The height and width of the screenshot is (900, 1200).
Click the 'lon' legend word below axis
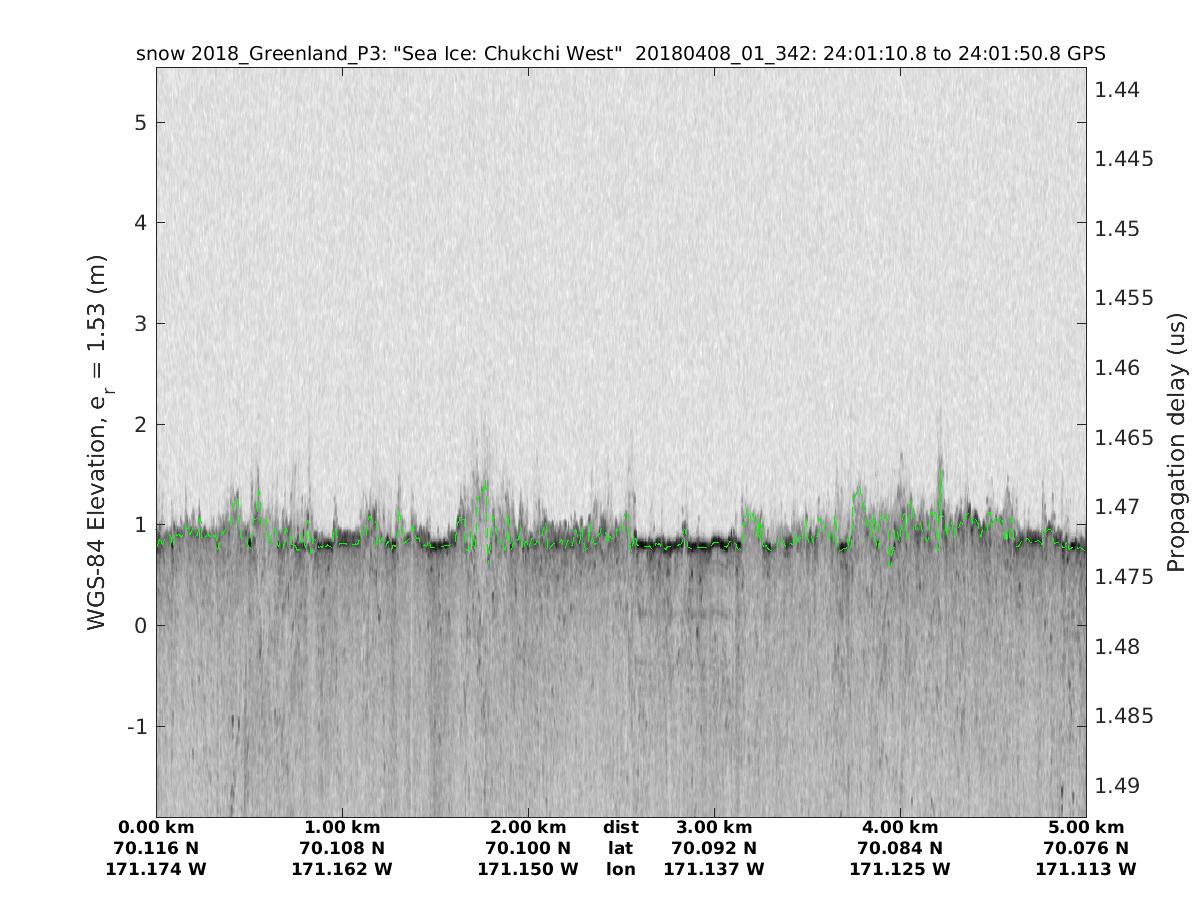(x=621, y=870)
